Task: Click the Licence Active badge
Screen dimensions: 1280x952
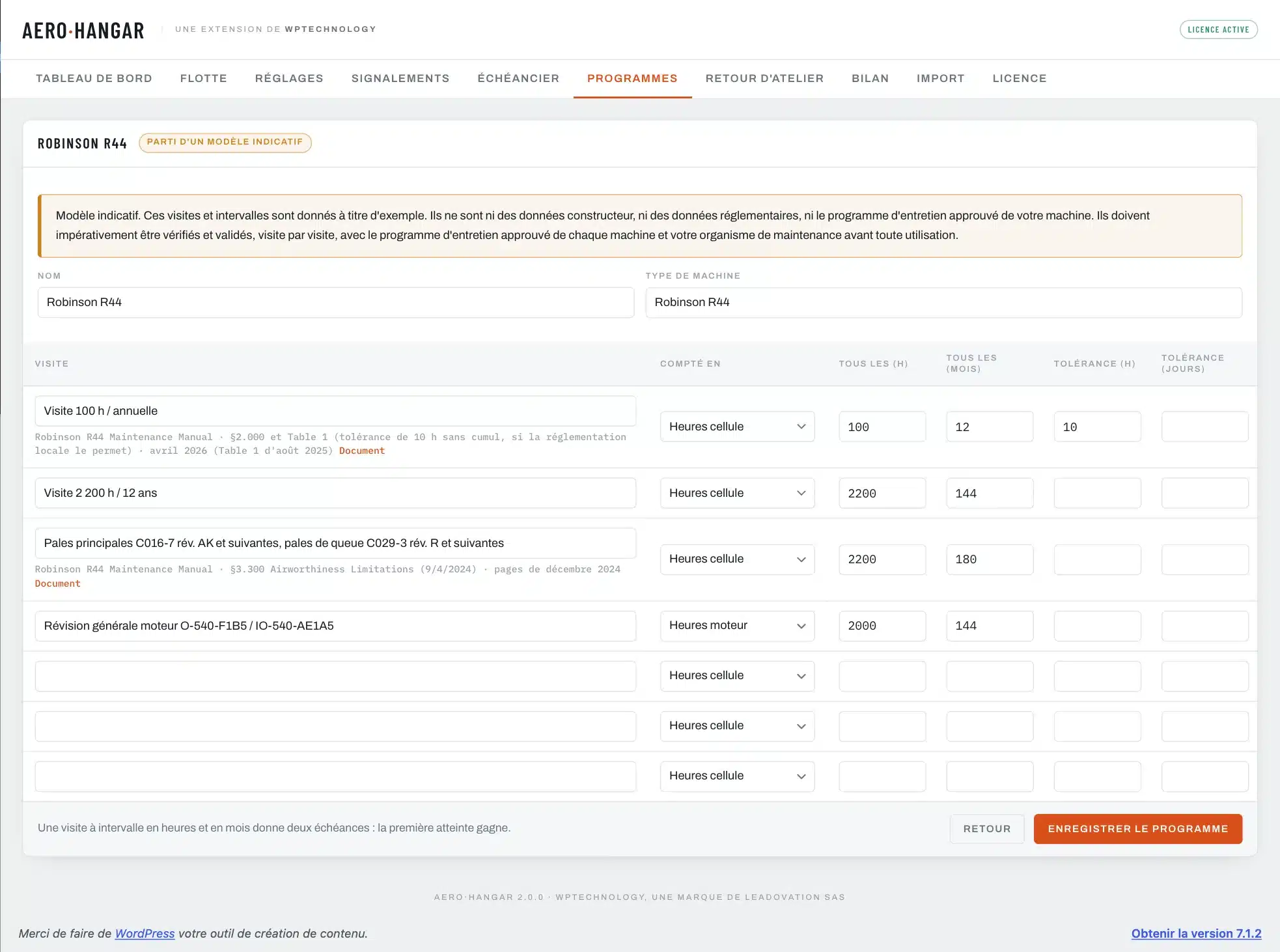Action: point(1218,29)
